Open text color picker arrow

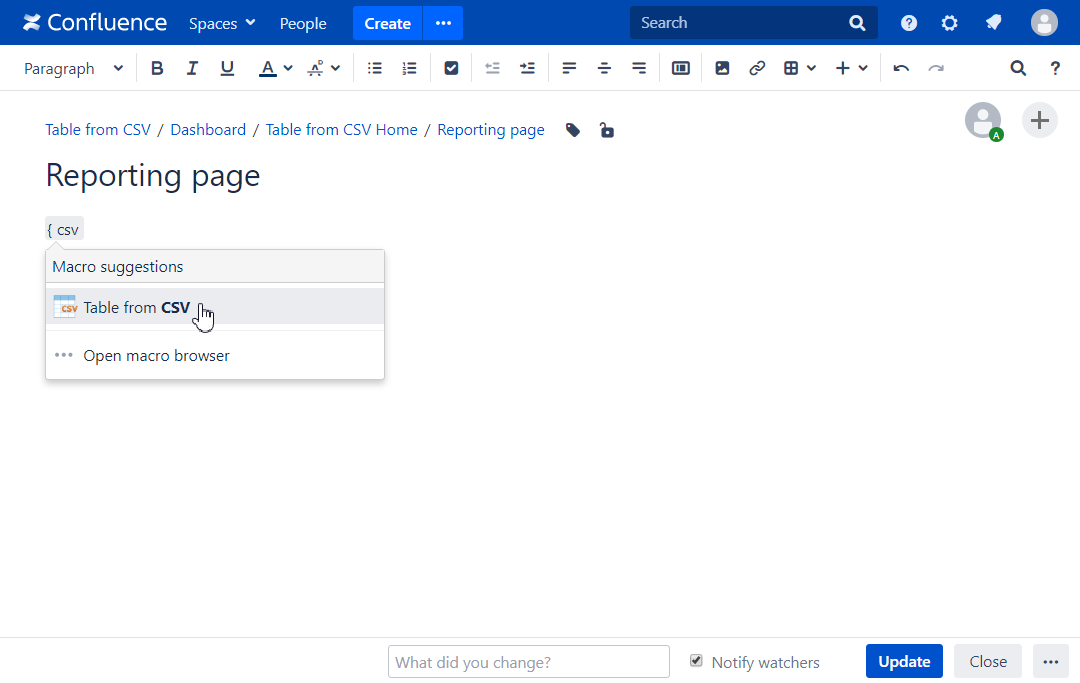(288, 68)
